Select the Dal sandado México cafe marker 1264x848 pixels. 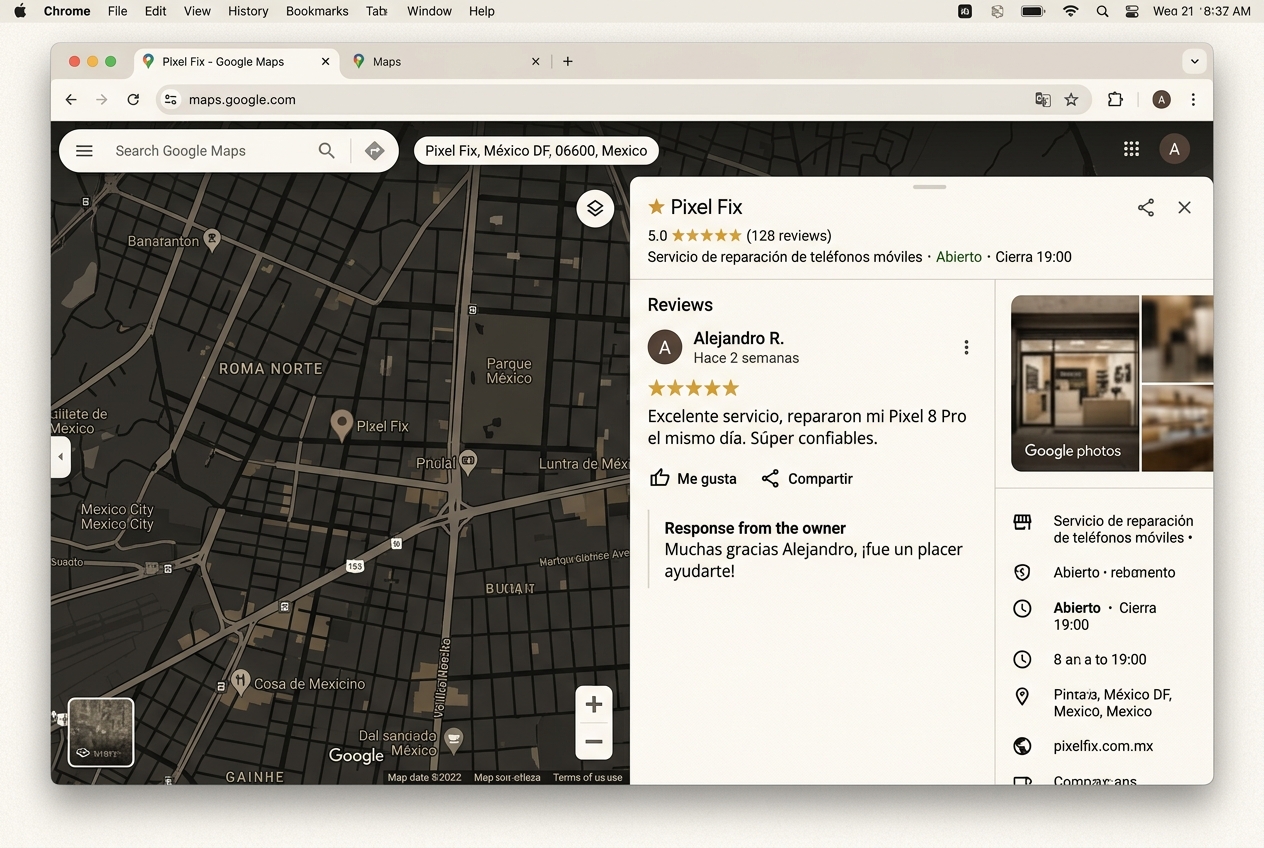point(453,739)
